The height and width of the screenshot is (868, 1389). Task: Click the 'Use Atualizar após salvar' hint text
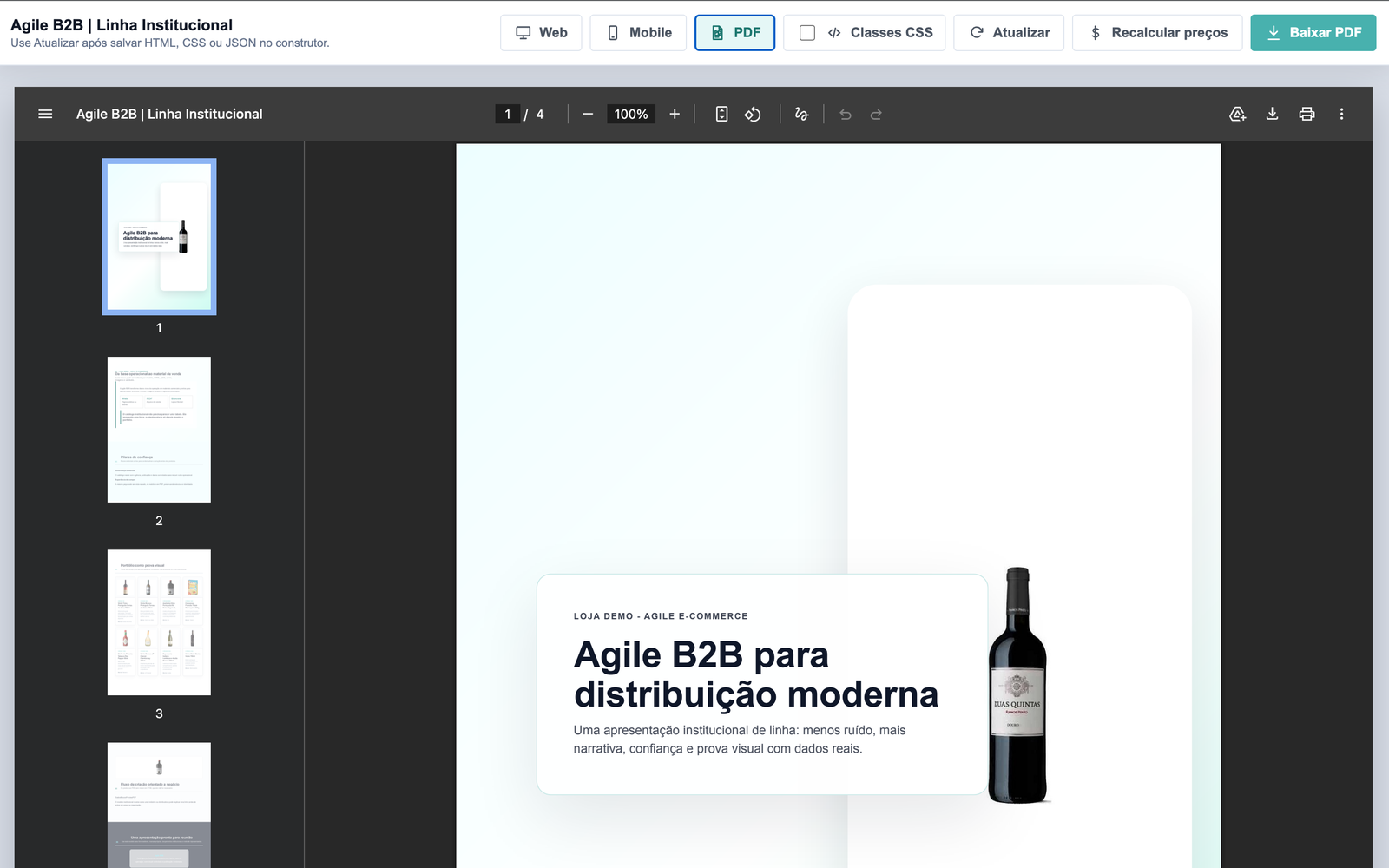coord(170,43)
